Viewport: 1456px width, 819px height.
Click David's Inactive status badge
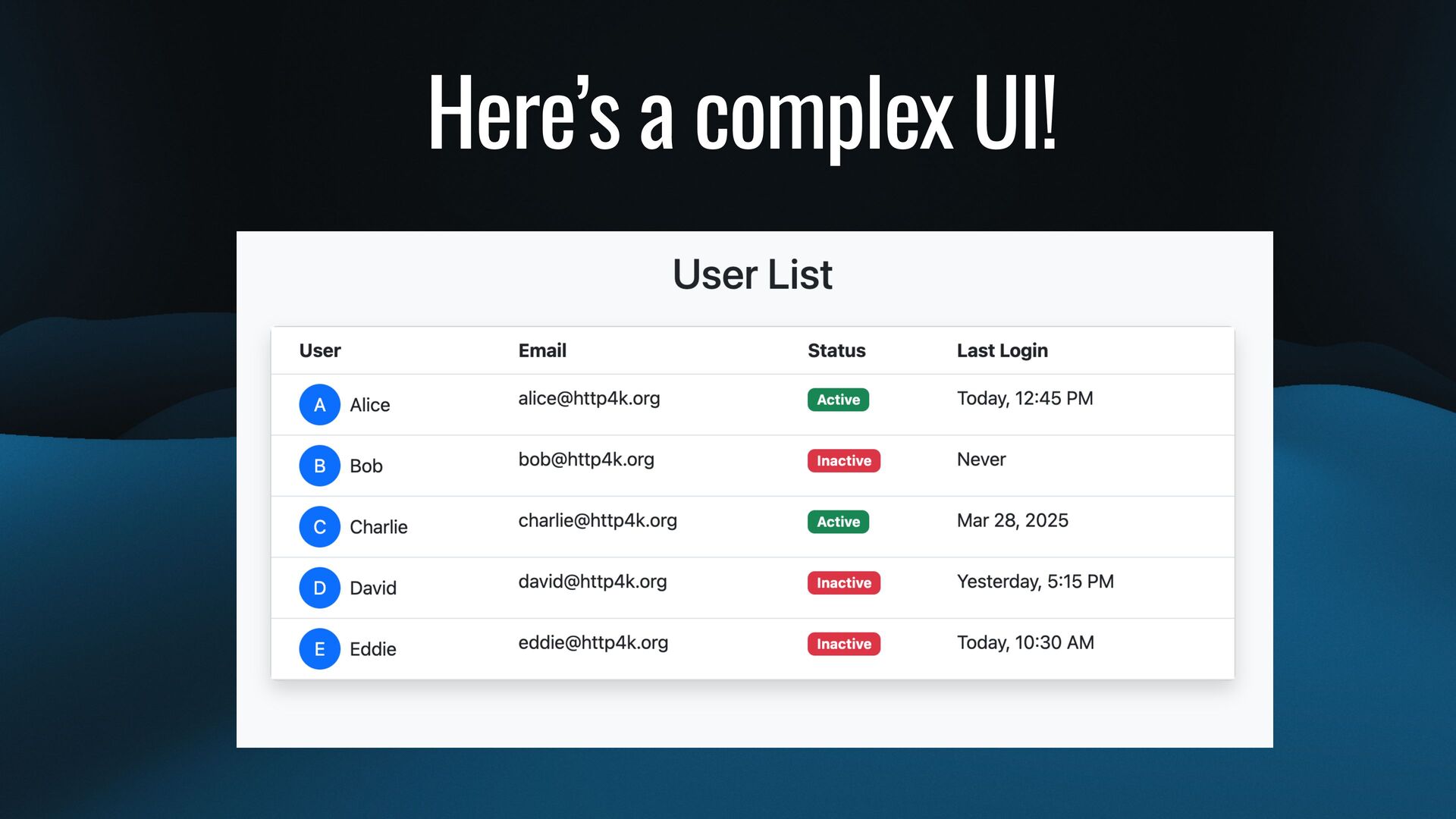[x=843, y=583]
